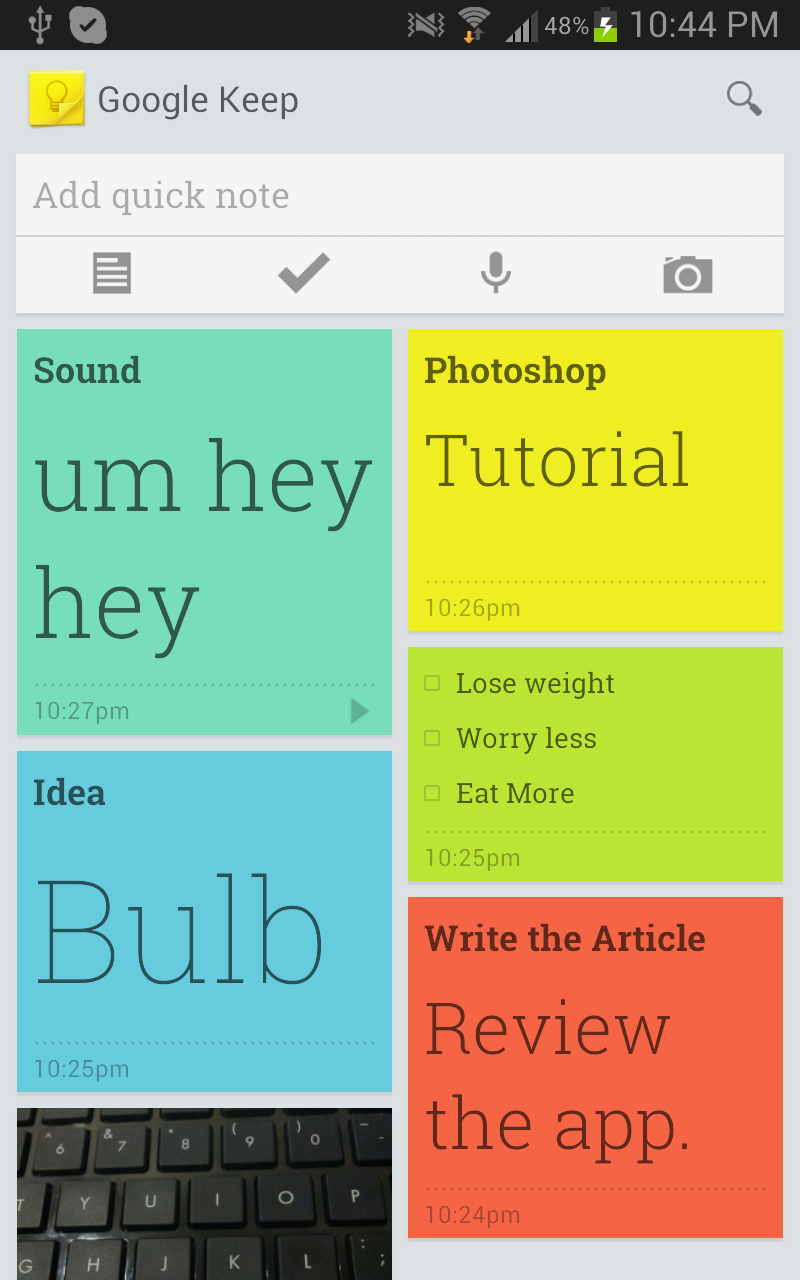Open the blue Idea Bulb note

point(204,920)
